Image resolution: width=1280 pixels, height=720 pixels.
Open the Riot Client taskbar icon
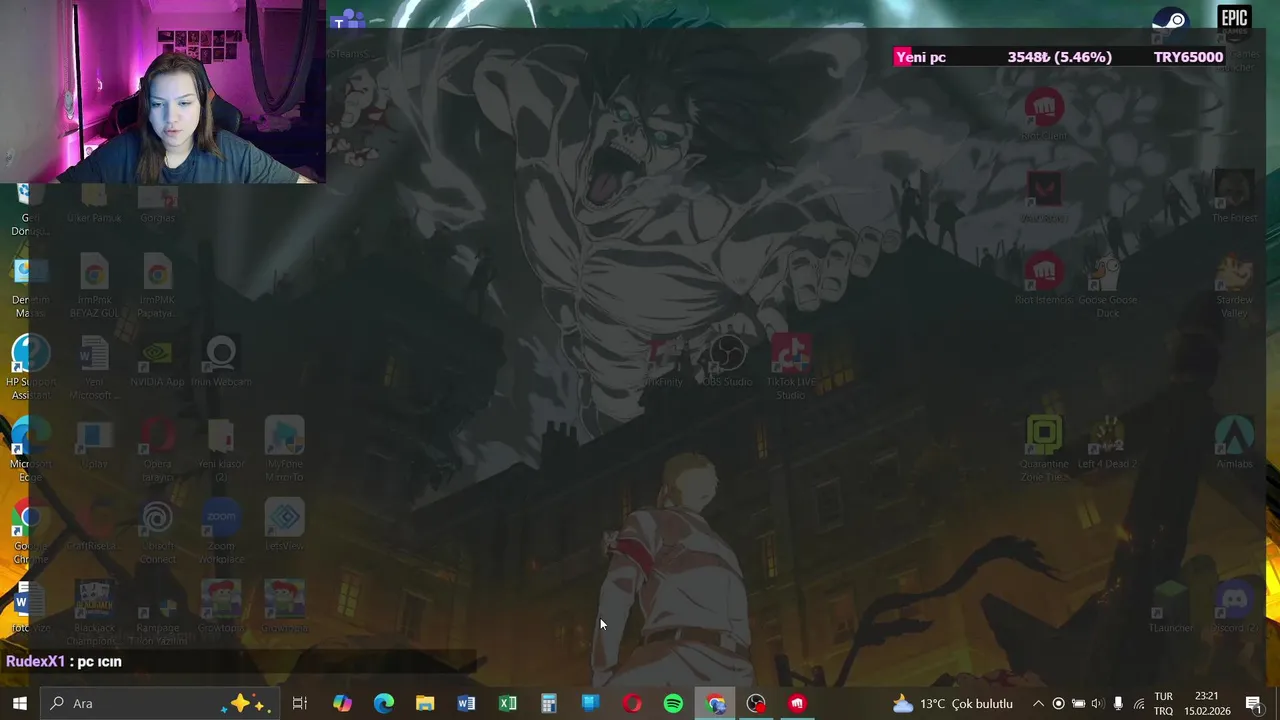click(797, 703)
